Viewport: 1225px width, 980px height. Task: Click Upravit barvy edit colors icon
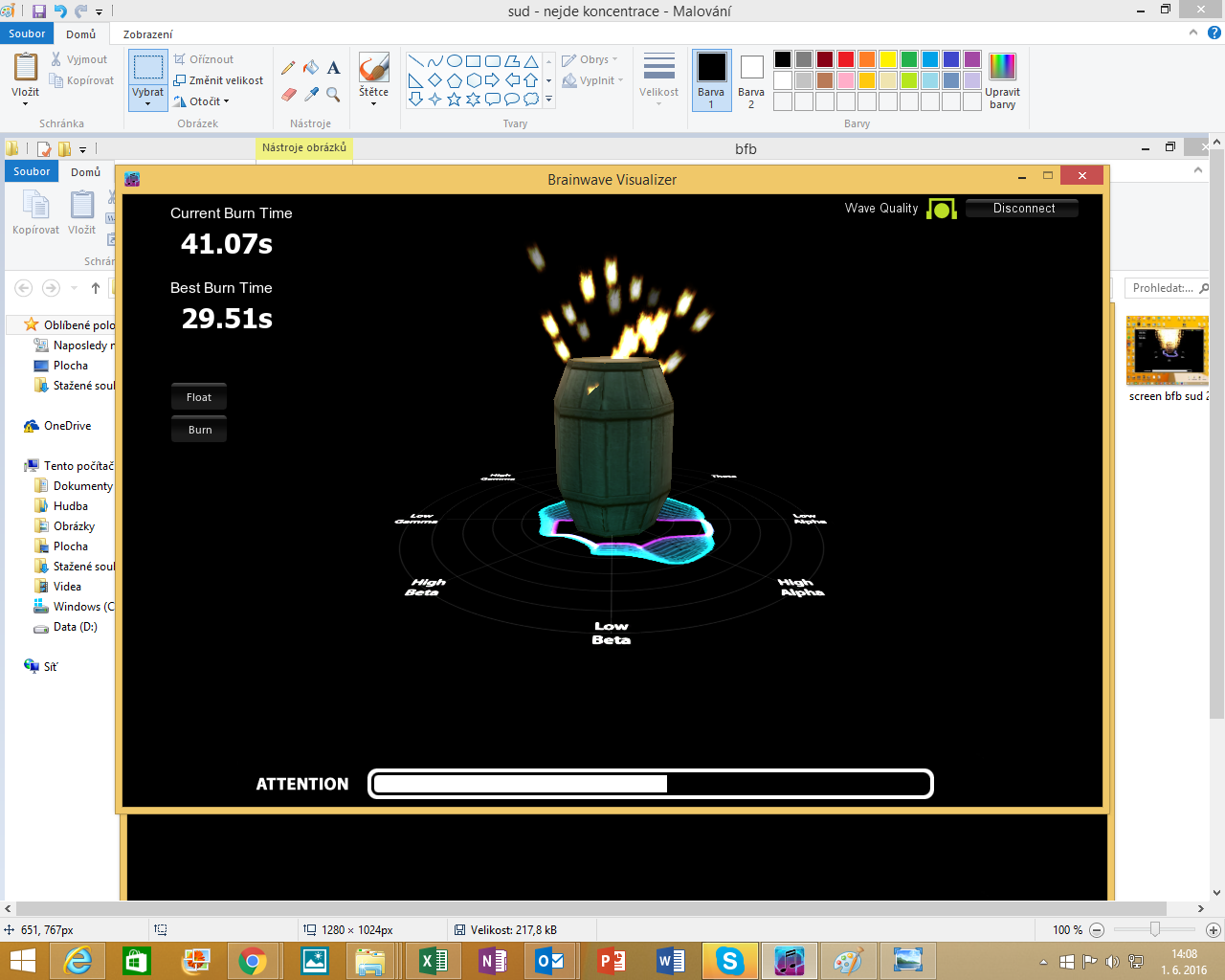(1002, 80)
